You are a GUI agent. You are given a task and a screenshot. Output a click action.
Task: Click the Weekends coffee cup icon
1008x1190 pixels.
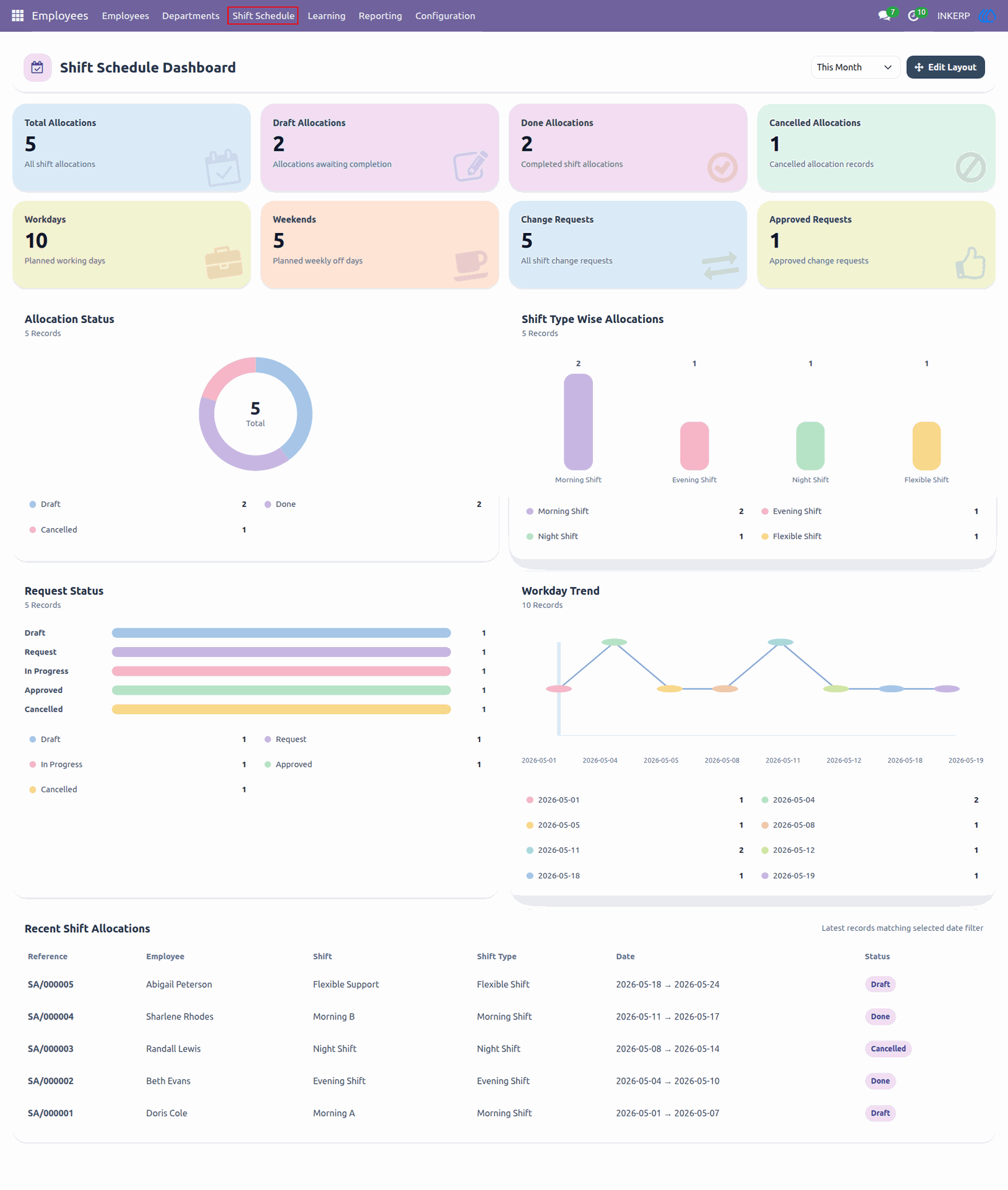[x=471, y=265]
